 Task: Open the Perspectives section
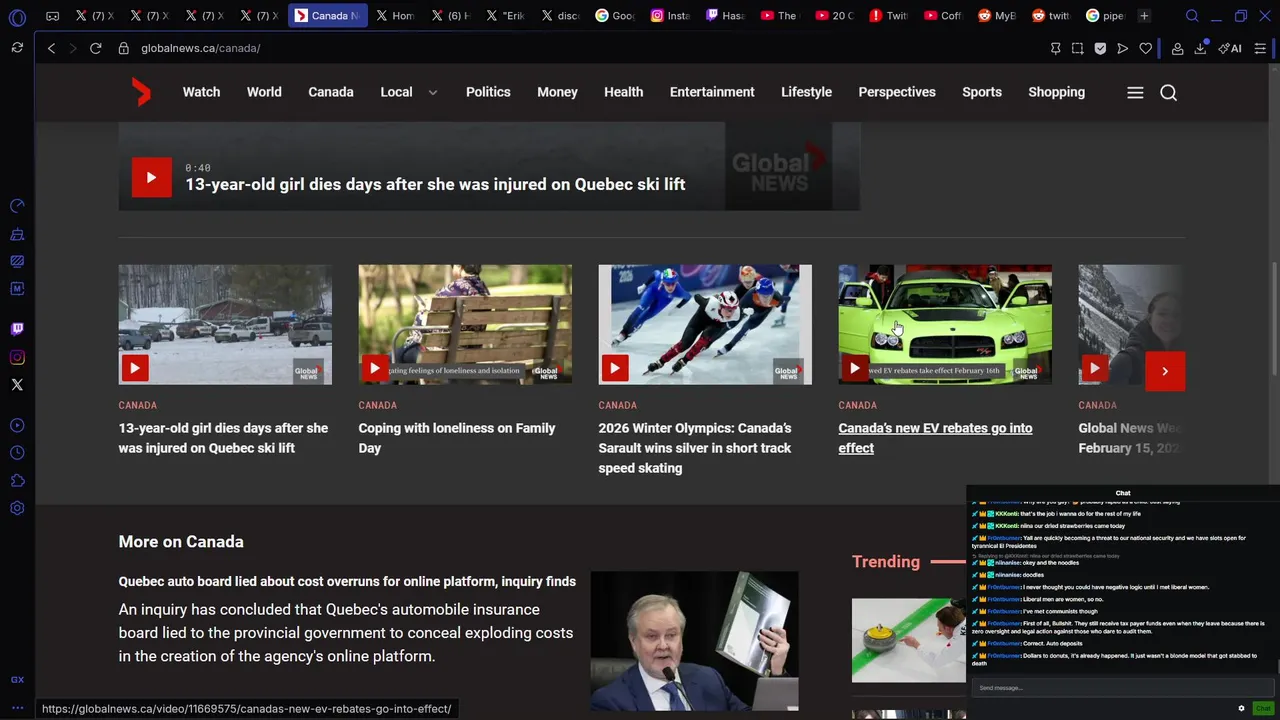pyautogui.click(x=897, y=92)
